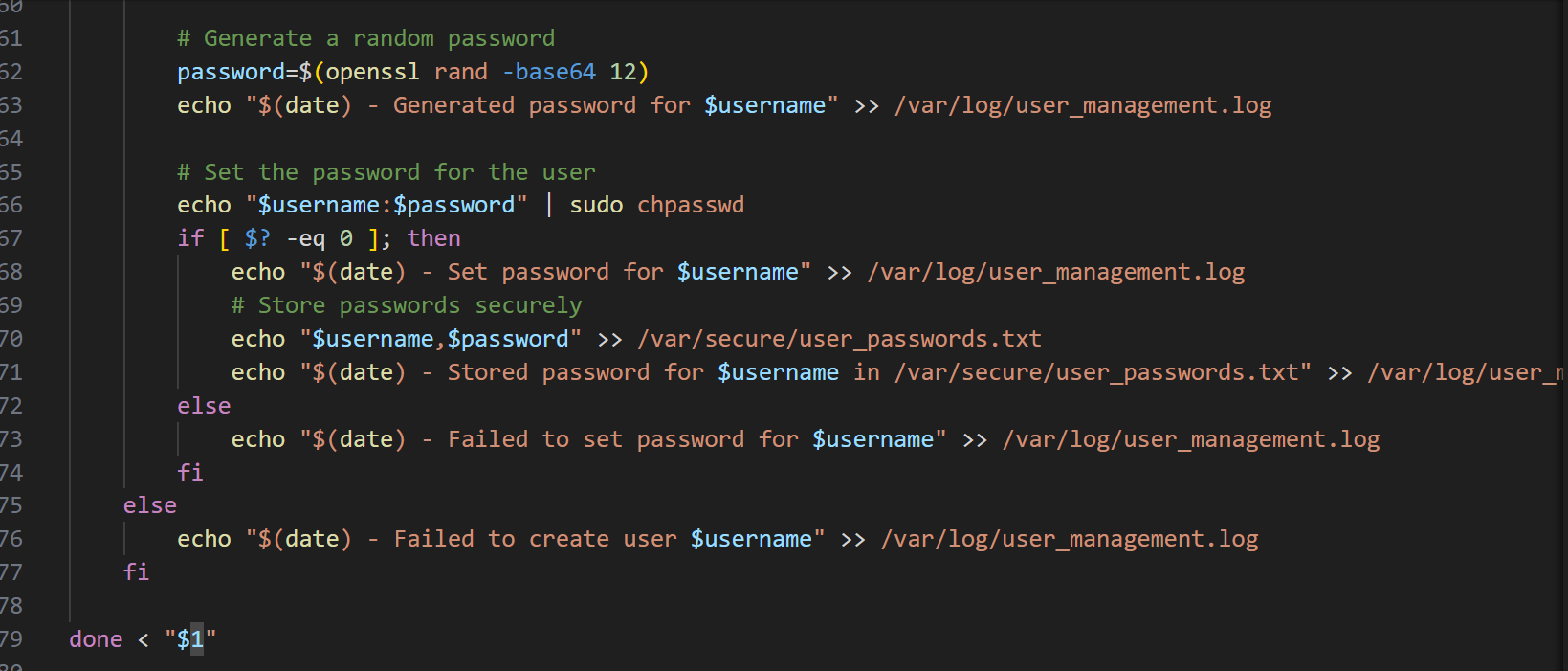Click the "$username,$password" string
The width and height of the screenshot is (1568, 671).
pos(440,339)
